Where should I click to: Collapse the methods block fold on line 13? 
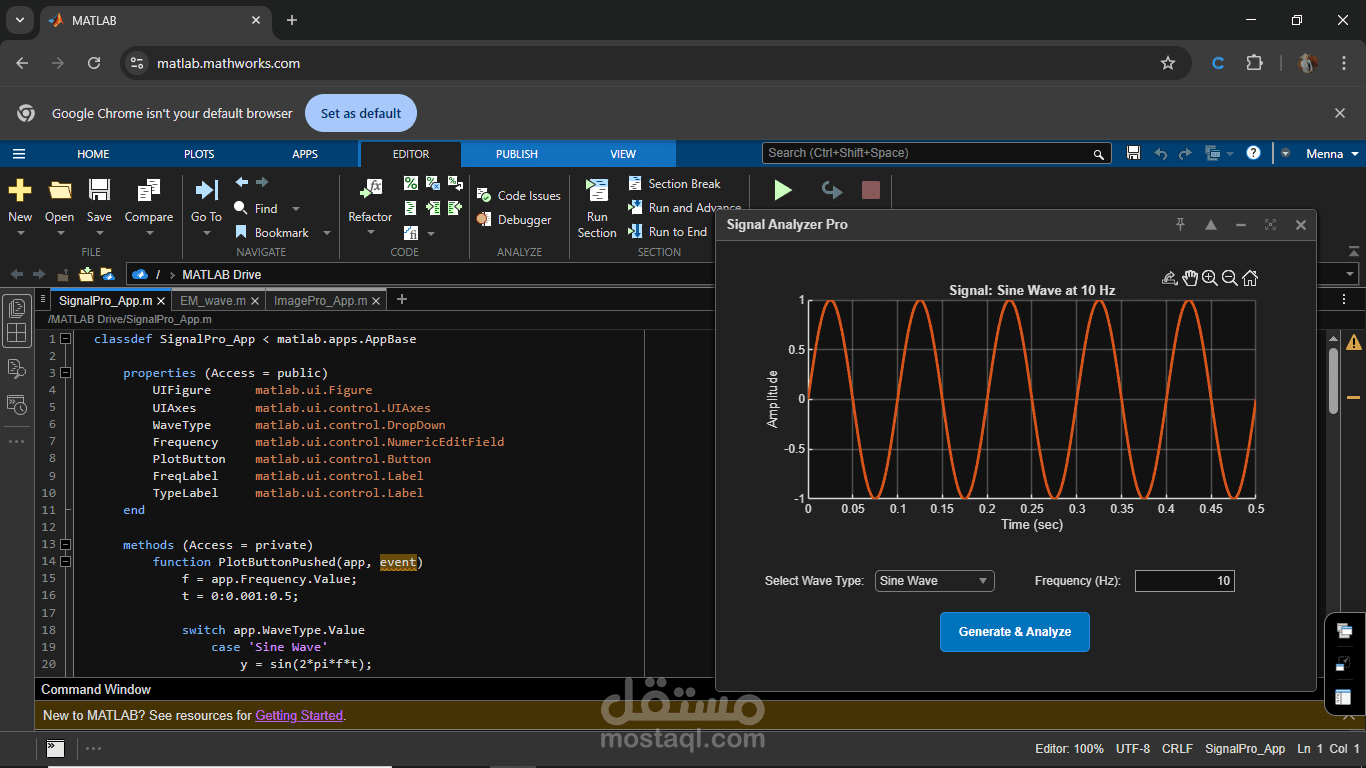66,544
